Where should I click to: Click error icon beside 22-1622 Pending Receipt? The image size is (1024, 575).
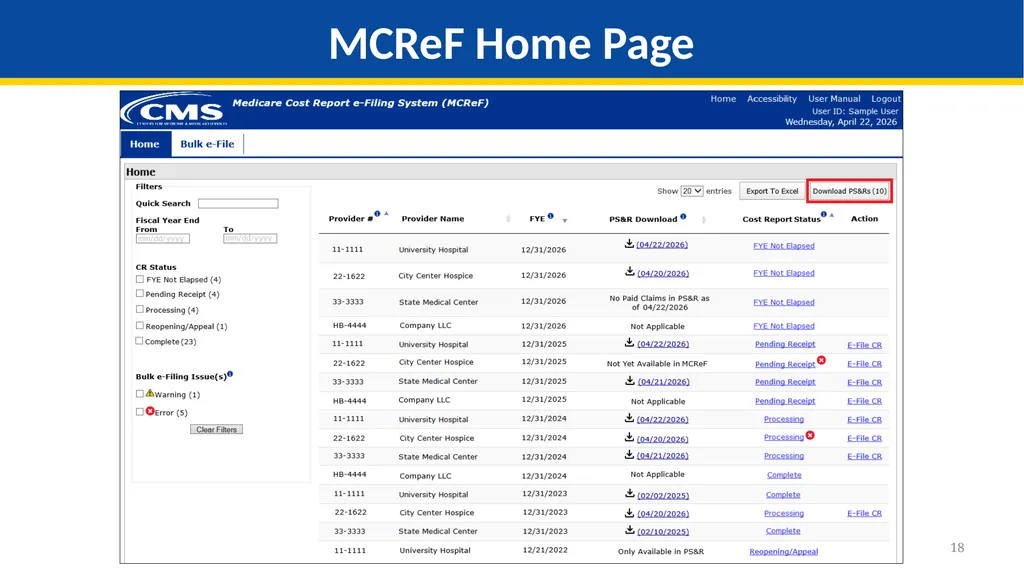coord(822,360)
